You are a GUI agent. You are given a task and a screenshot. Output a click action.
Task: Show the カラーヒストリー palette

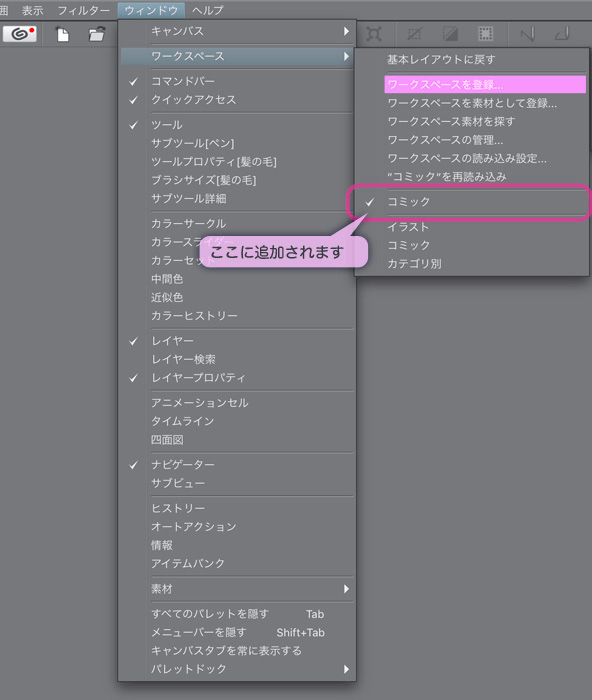pos(238,316)
